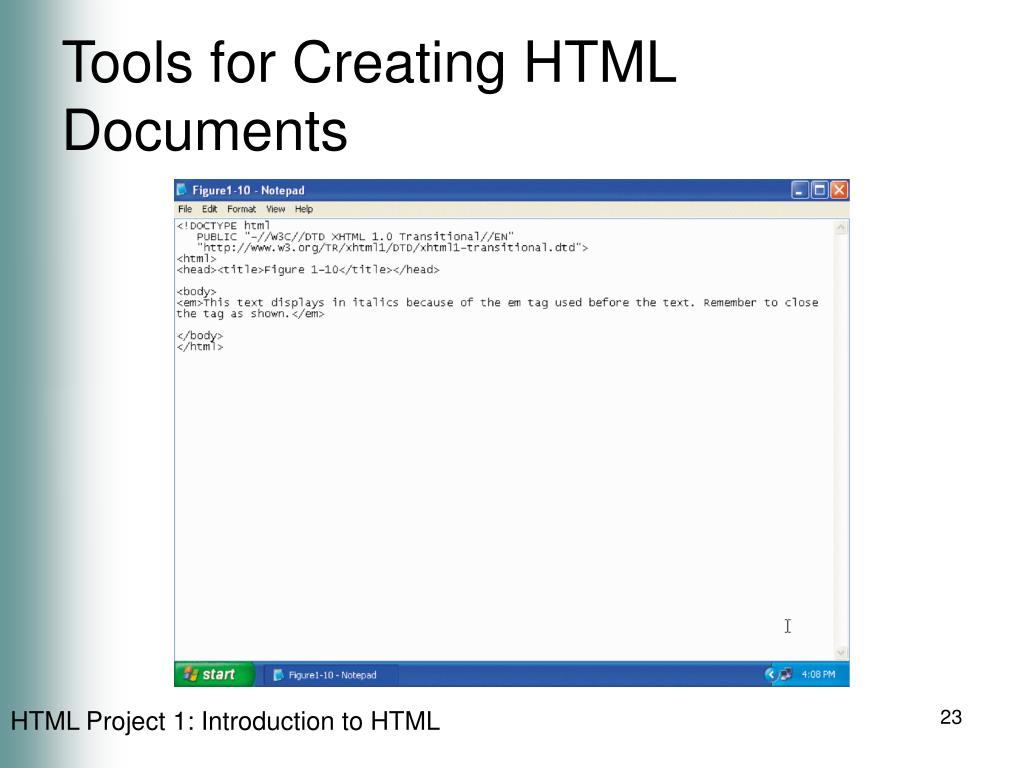The image size is (1024, 768).
Task: Click the slide title 'Tools for Creating HTML Documents'
Action: [369, 95]
